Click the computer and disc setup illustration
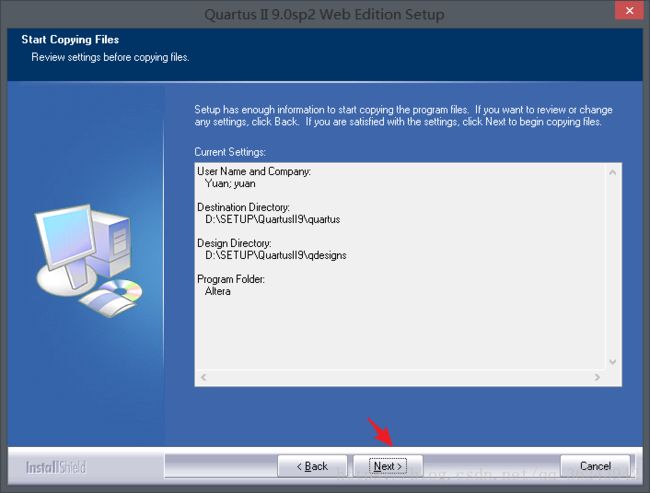 click(x=89, y=260)
